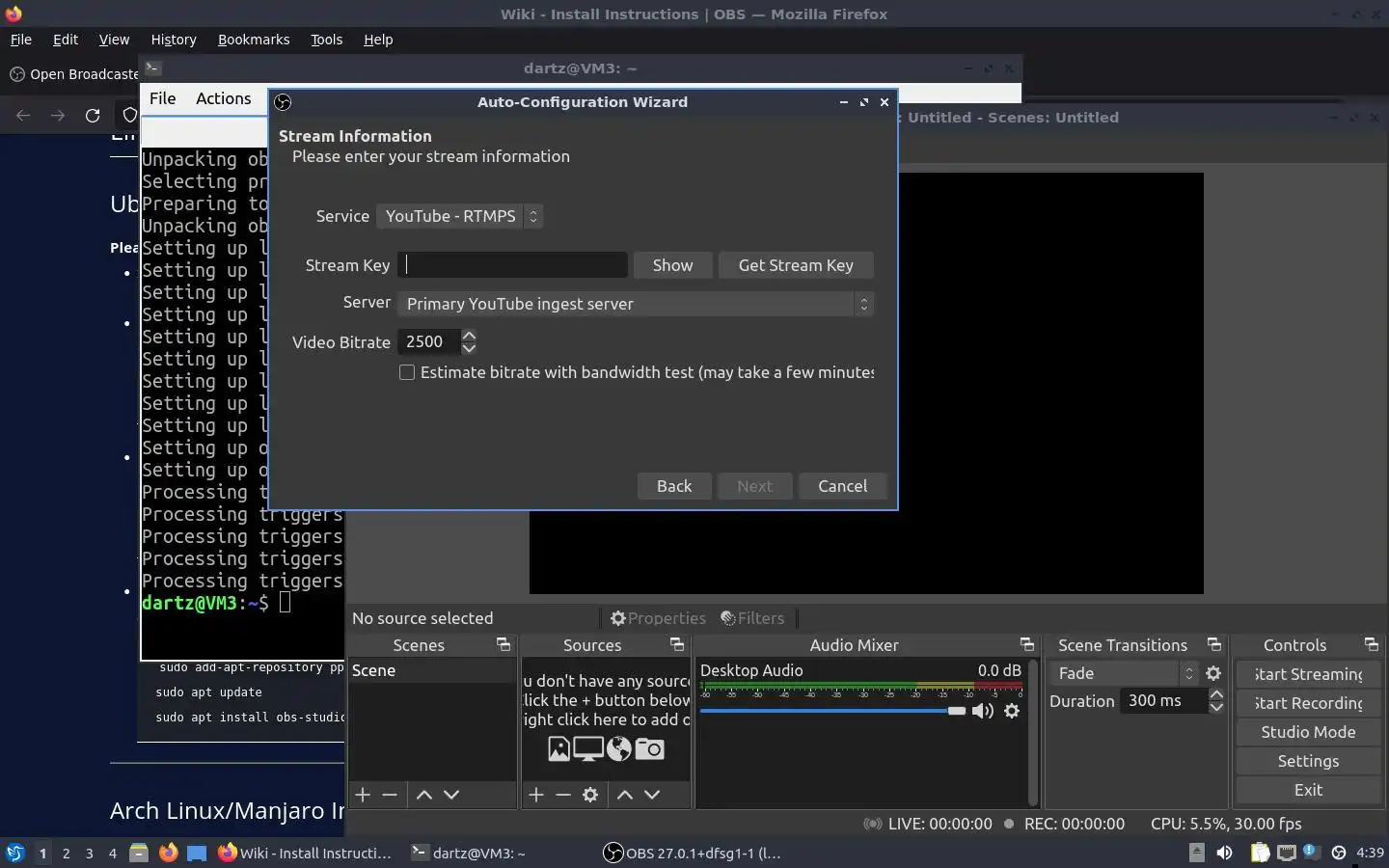Click the Duration 300 ms field
This screenshot has height=868, width=1389.
coord(1164,701)
